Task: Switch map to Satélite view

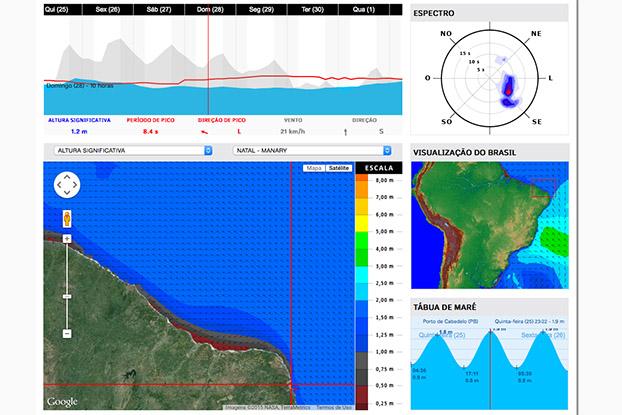Action: tap(339, 168)
